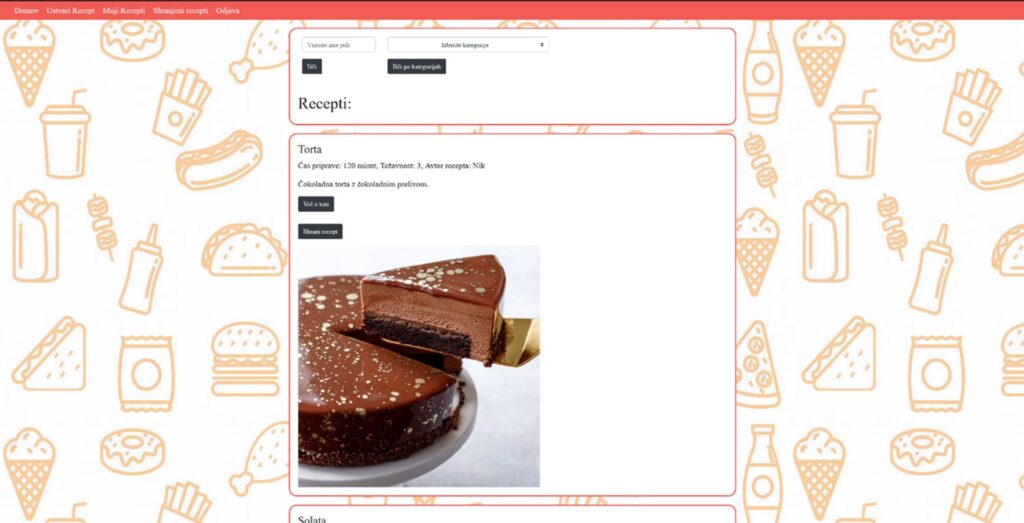Open the Moji Recepti page
Viewport: 1024px width, 523px height.
(x=124, y=10)
